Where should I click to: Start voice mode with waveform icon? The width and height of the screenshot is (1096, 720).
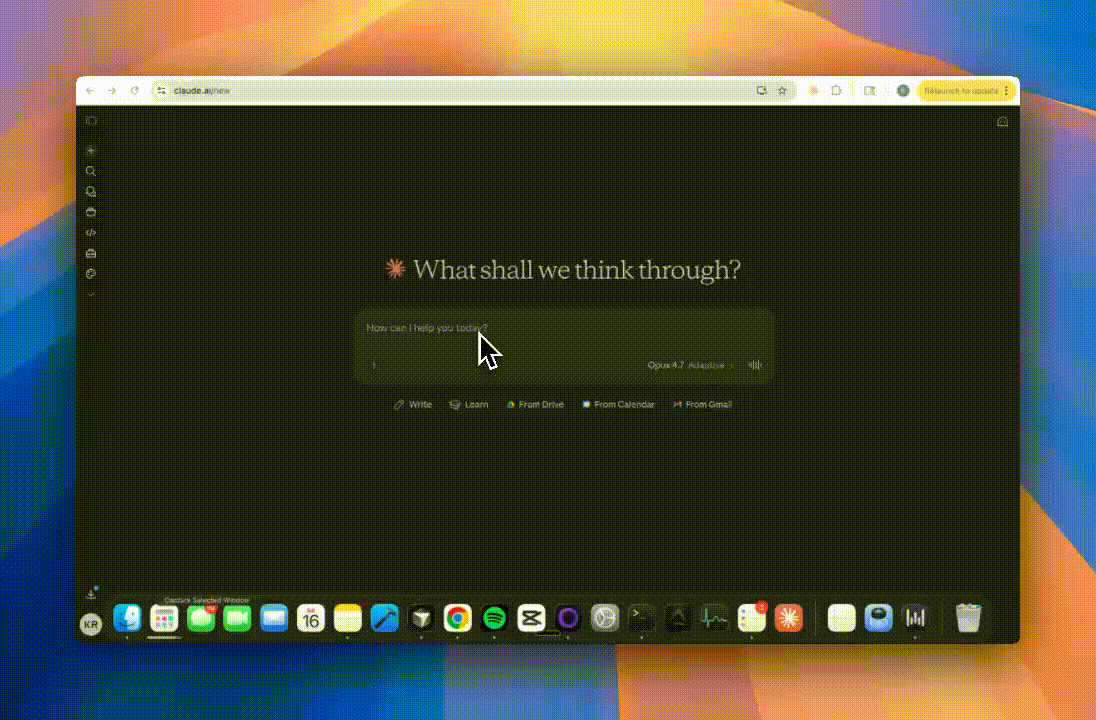point(755,365)
